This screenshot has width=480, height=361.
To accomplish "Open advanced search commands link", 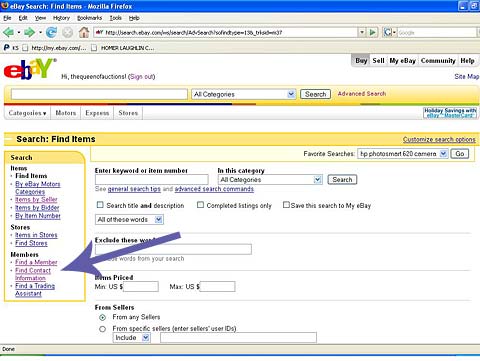I will [214, 189].
